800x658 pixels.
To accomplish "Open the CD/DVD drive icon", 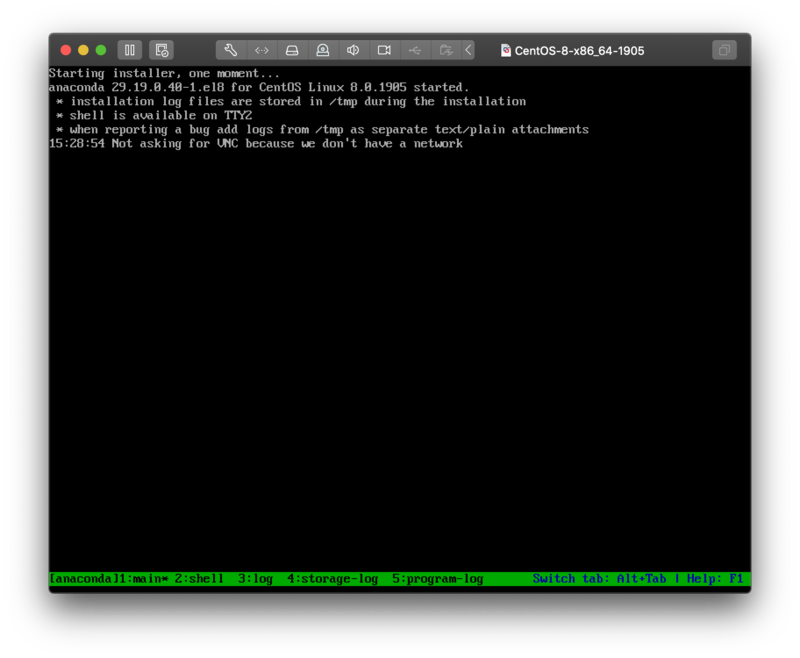I will tap(322, 50).
